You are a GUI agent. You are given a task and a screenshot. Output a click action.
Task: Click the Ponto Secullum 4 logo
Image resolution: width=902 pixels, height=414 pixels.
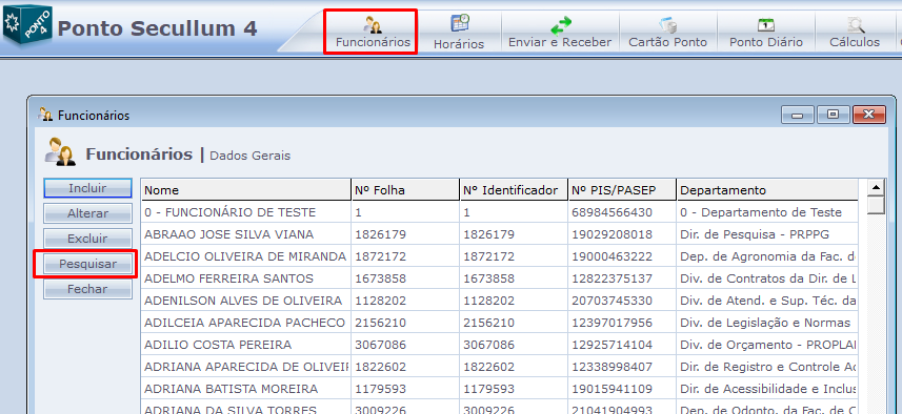[23, 26]
